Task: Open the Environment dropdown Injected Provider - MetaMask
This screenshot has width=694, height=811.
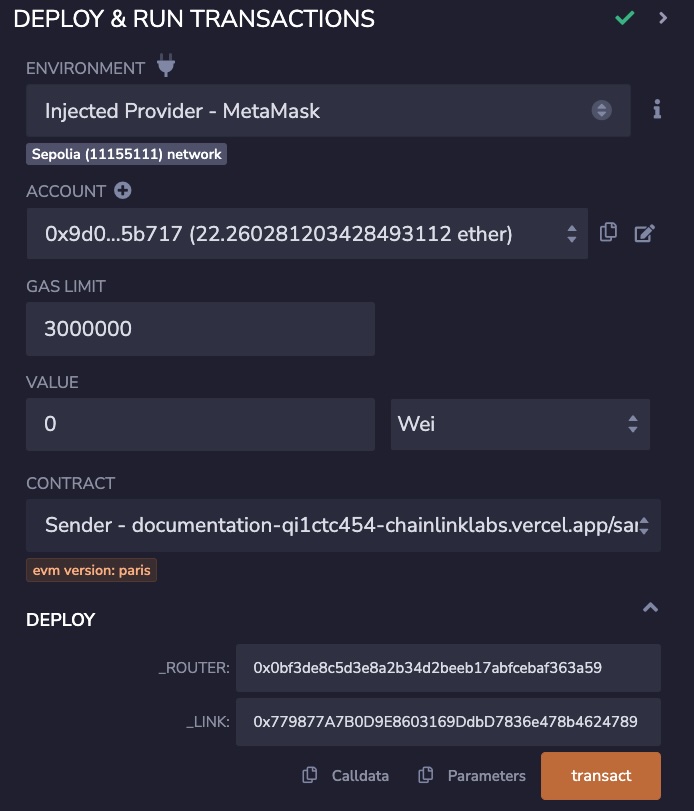Action: pyautogui.click(x=328, y=111)
